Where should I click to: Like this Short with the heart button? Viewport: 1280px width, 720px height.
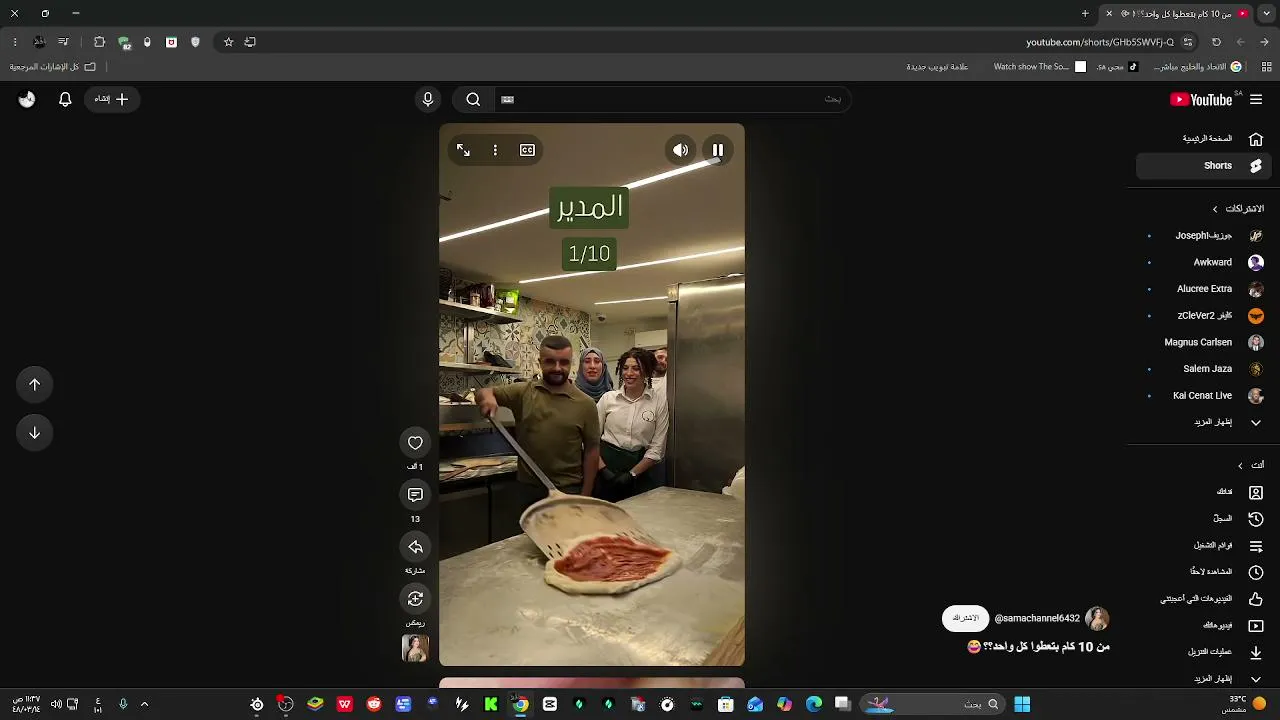415,443
